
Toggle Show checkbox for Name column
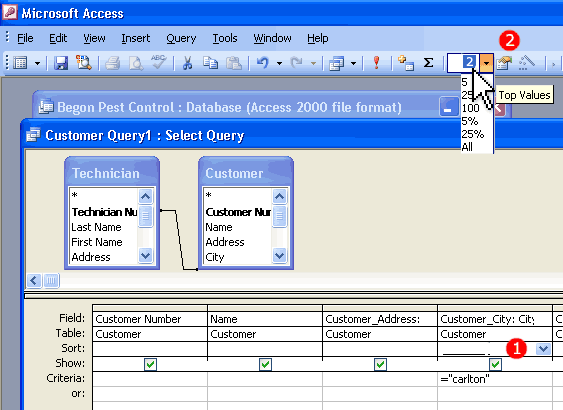coord(265,364)
